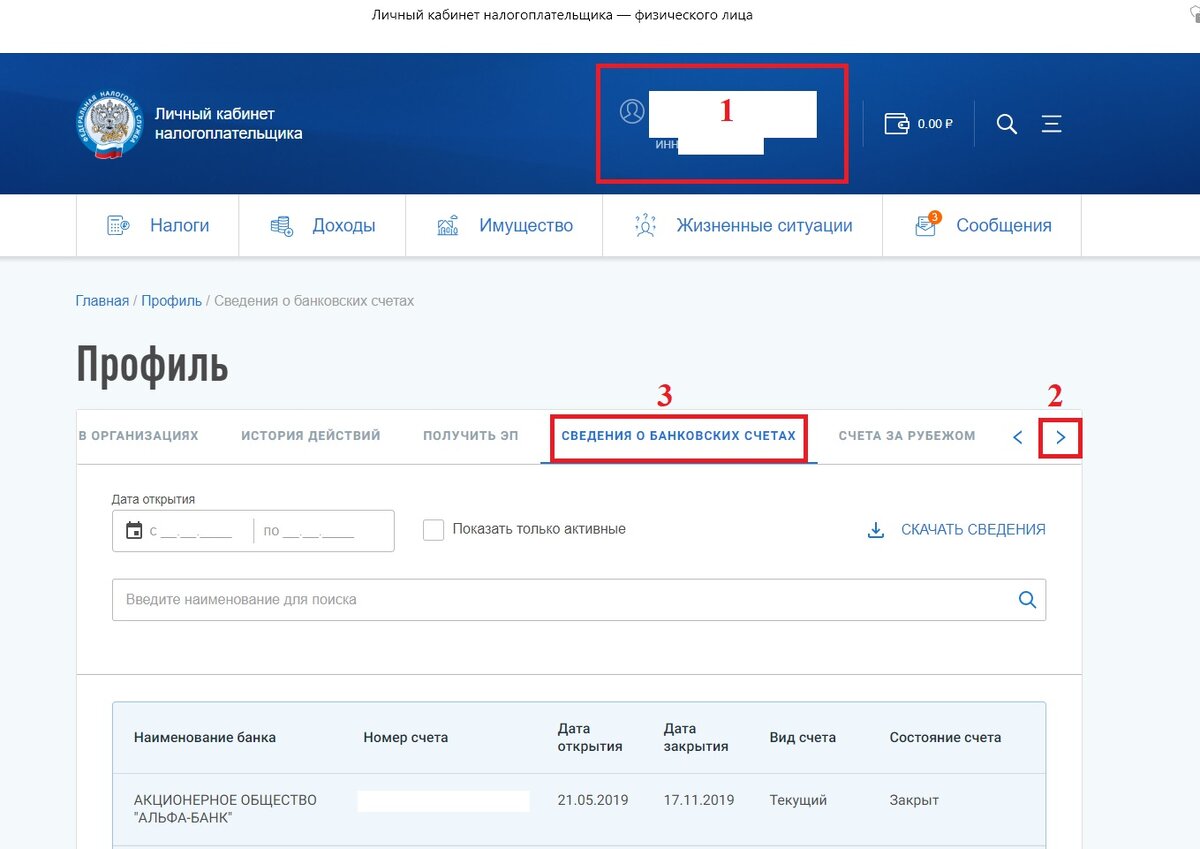Click the Наименование банка column header
This screenshot has width=1200, height=849.
point(205,738)
